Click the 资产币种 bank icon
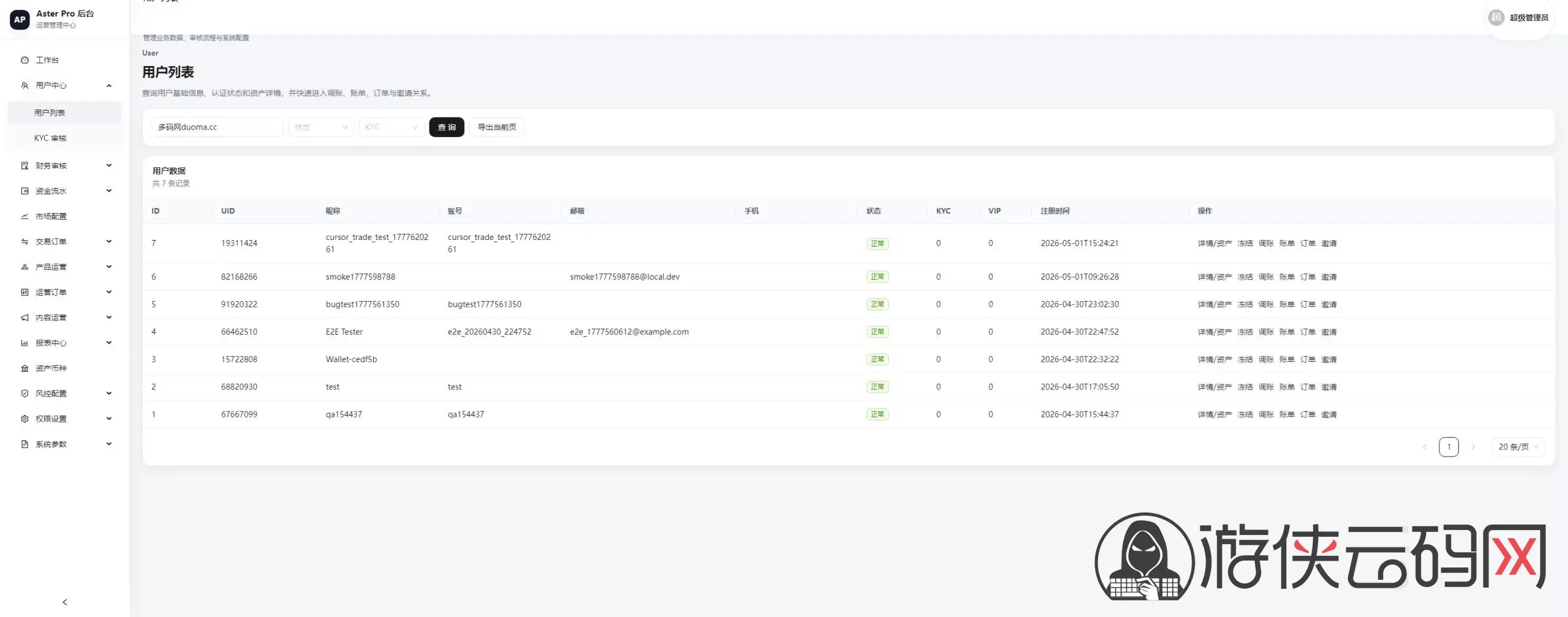This screenshot has width=1568, height=617. [24, 368]
